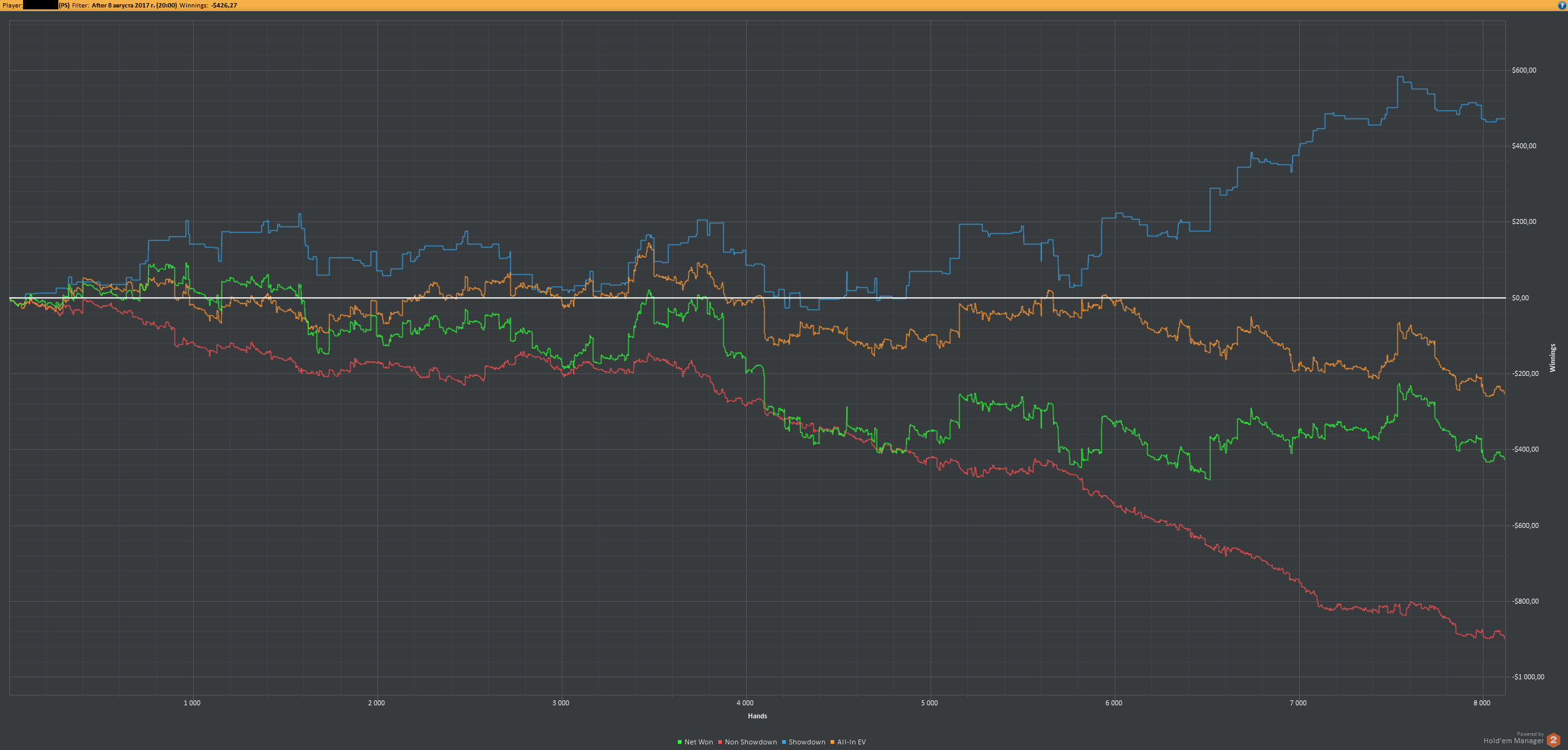This screenshot has height=750, width=1568.
Task: Click the help question-mark icon
Action: [1562, 5]
